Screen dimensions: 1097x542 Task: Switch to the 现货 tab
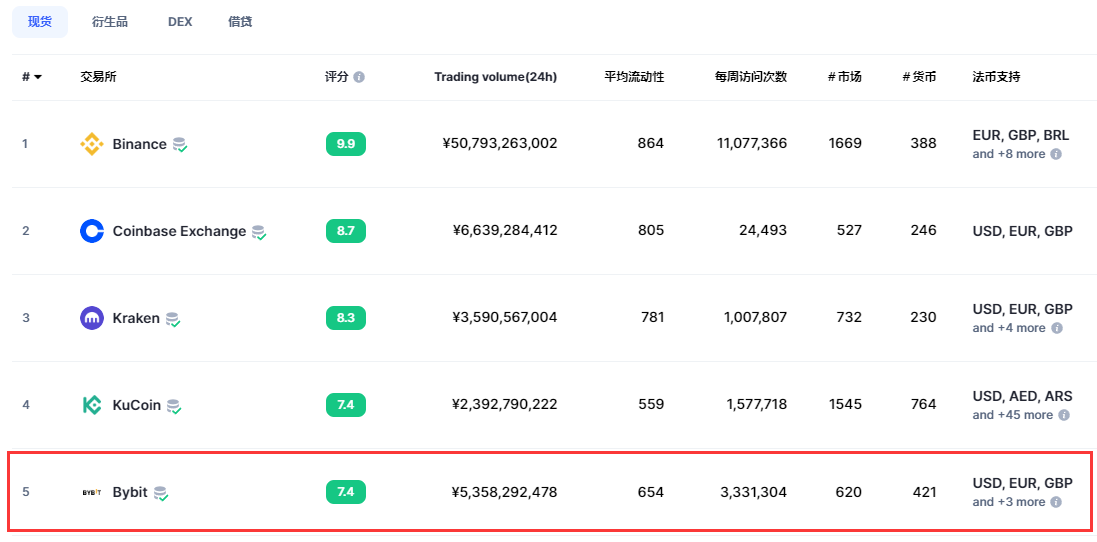40,22
